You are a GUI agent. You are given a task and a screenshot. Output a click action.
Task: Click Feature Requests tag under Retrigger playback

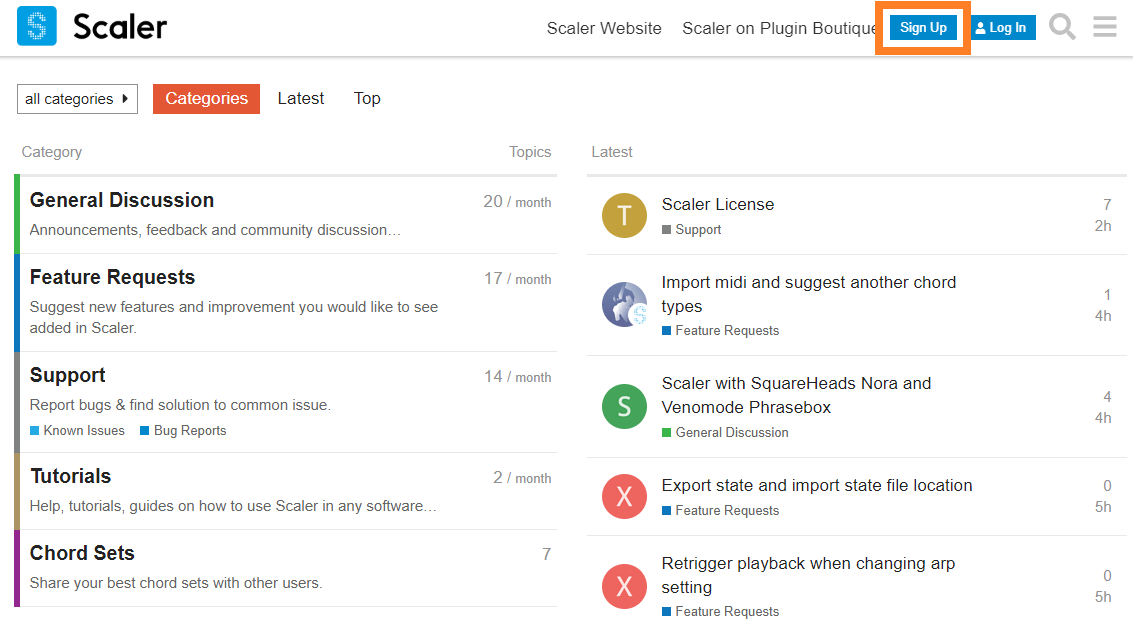(720, 612)
